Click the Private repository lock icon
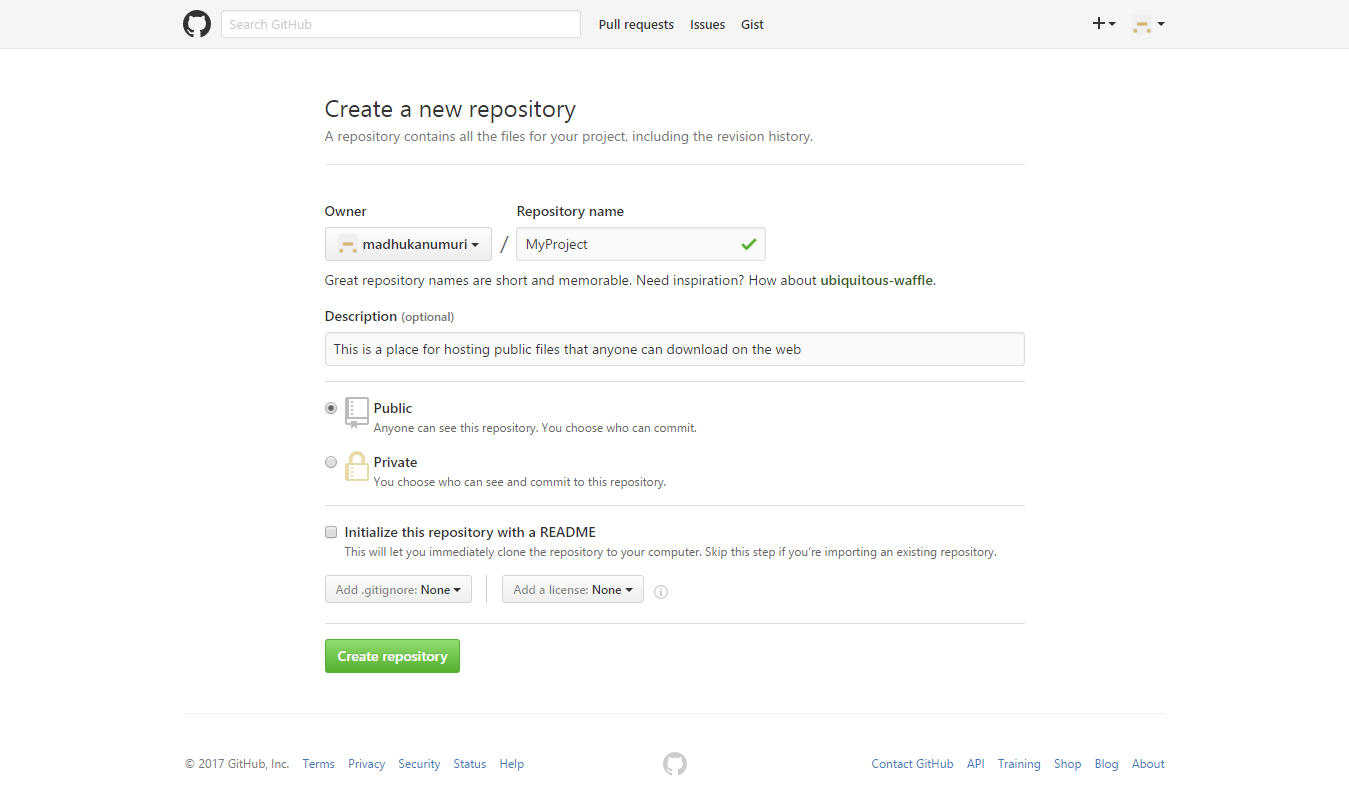Image resolution: width=1349 pixels, height=812 pixels. tap(356, 466)
